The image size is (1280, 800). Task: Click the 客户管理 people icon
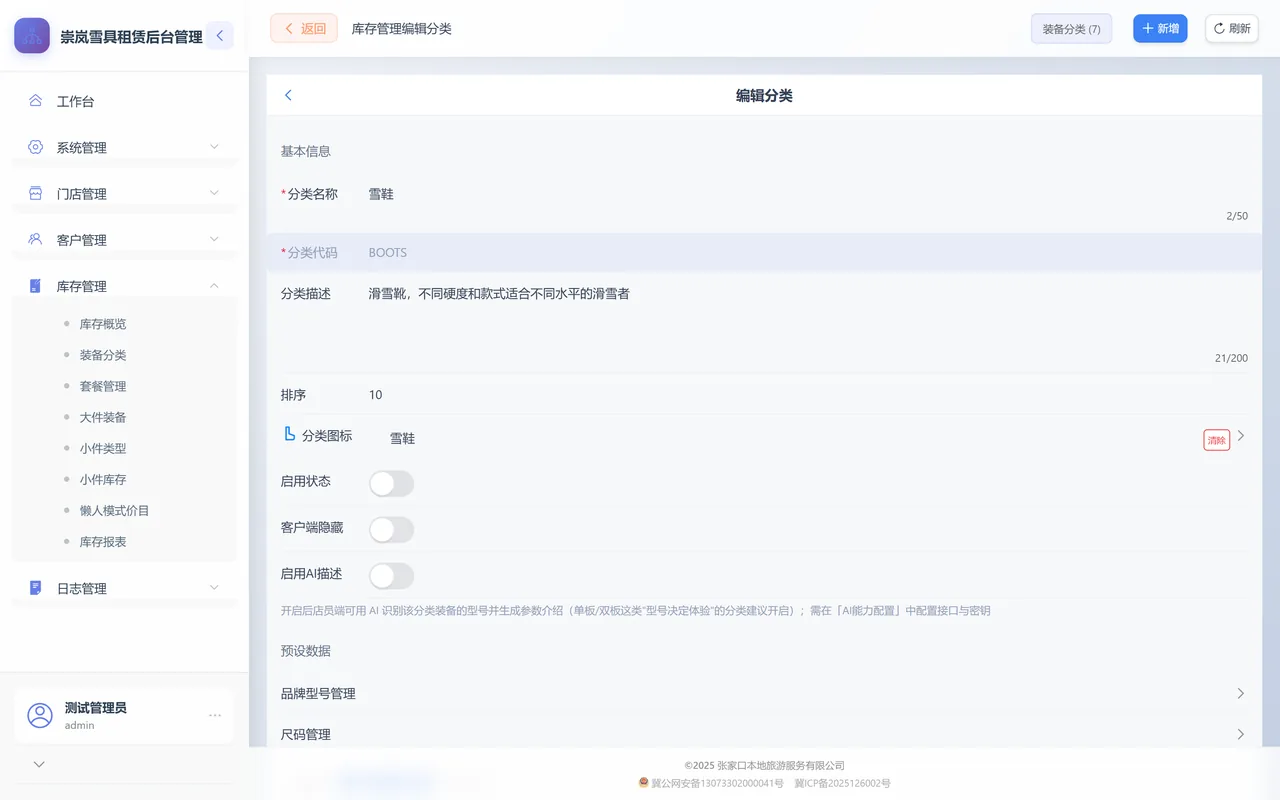35,239
